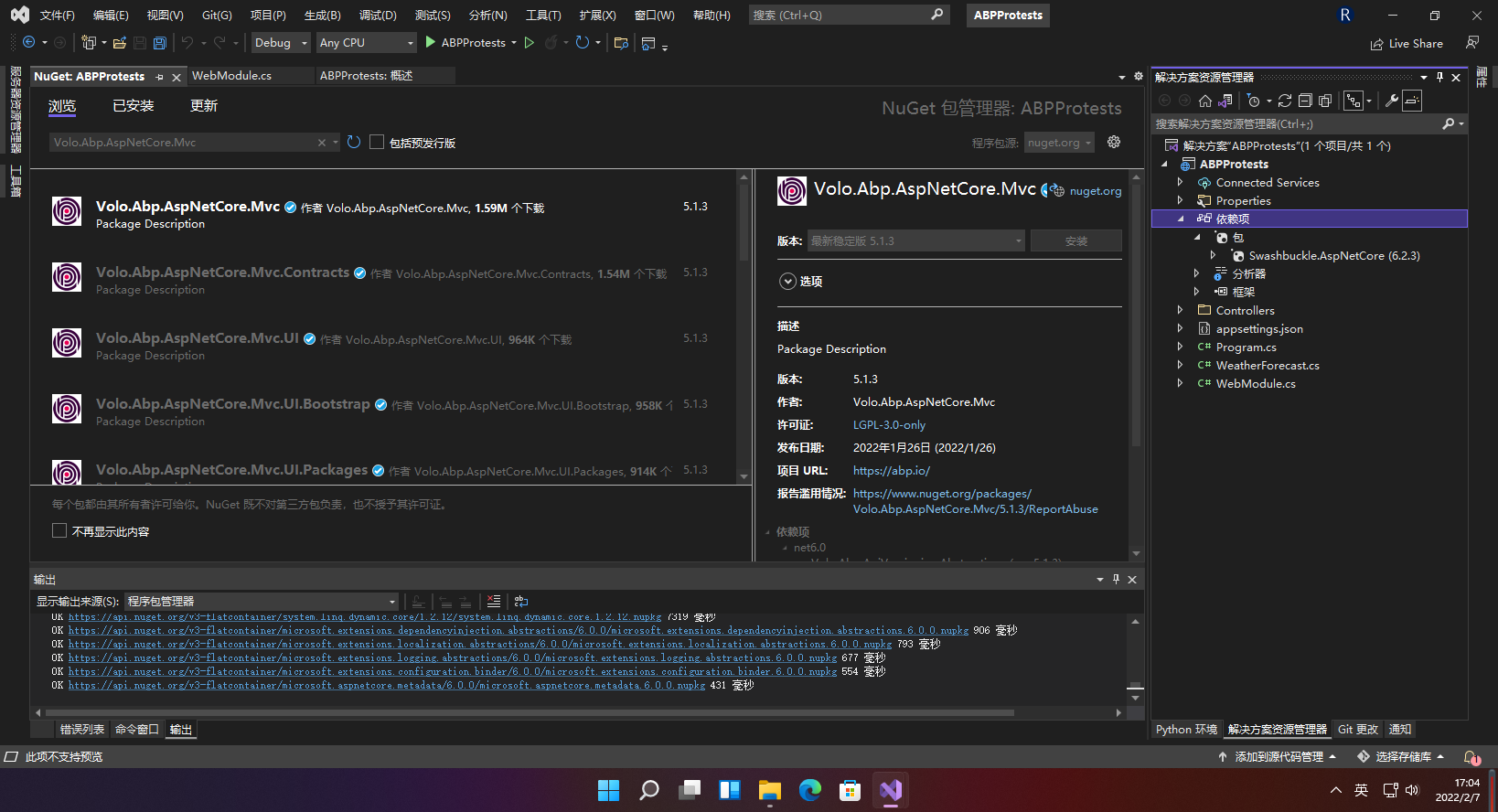Switch views icon in Solution Explorer toolbar
This screenshot has width=1498, height=812.
coord(1226,101)
